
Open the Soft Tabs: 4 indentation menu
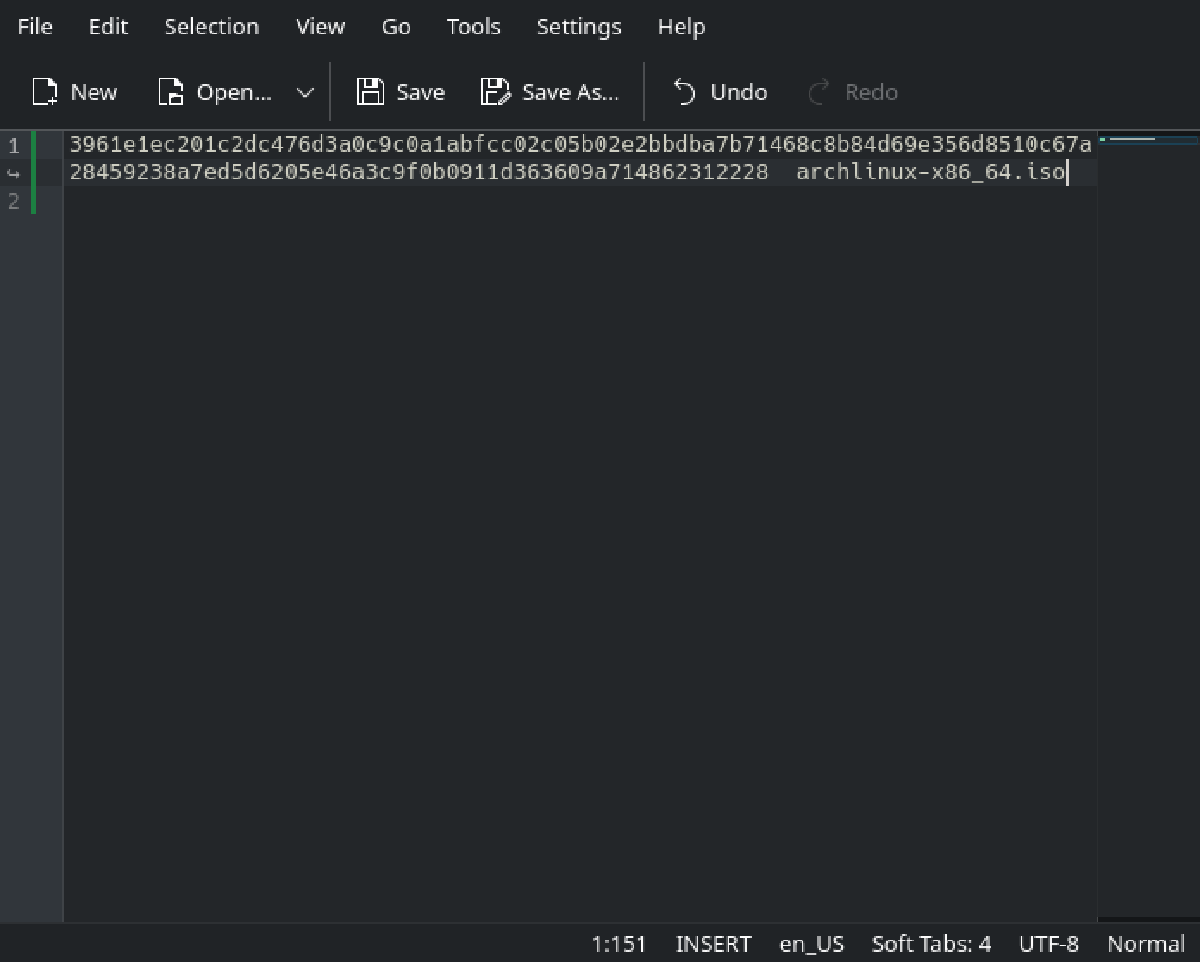[931, 944]
